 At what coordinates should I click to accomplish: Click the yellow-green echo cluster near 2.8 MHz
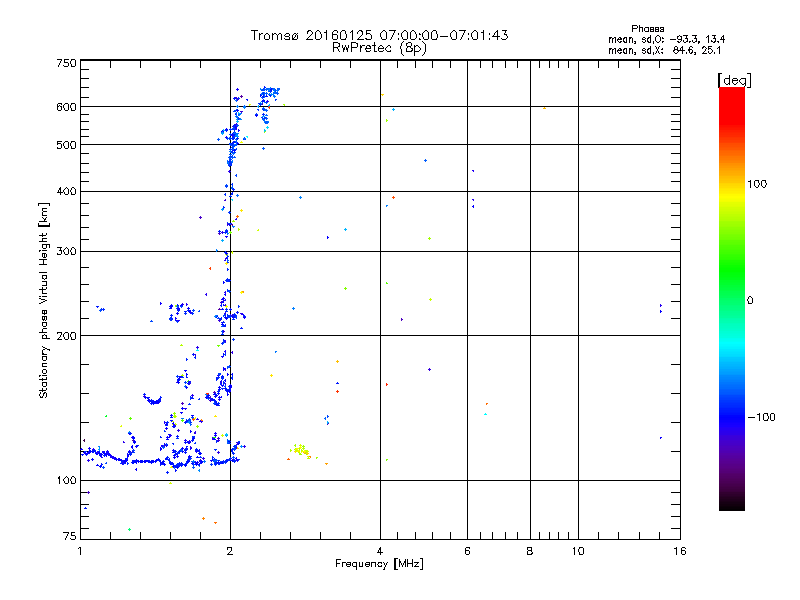301,451
